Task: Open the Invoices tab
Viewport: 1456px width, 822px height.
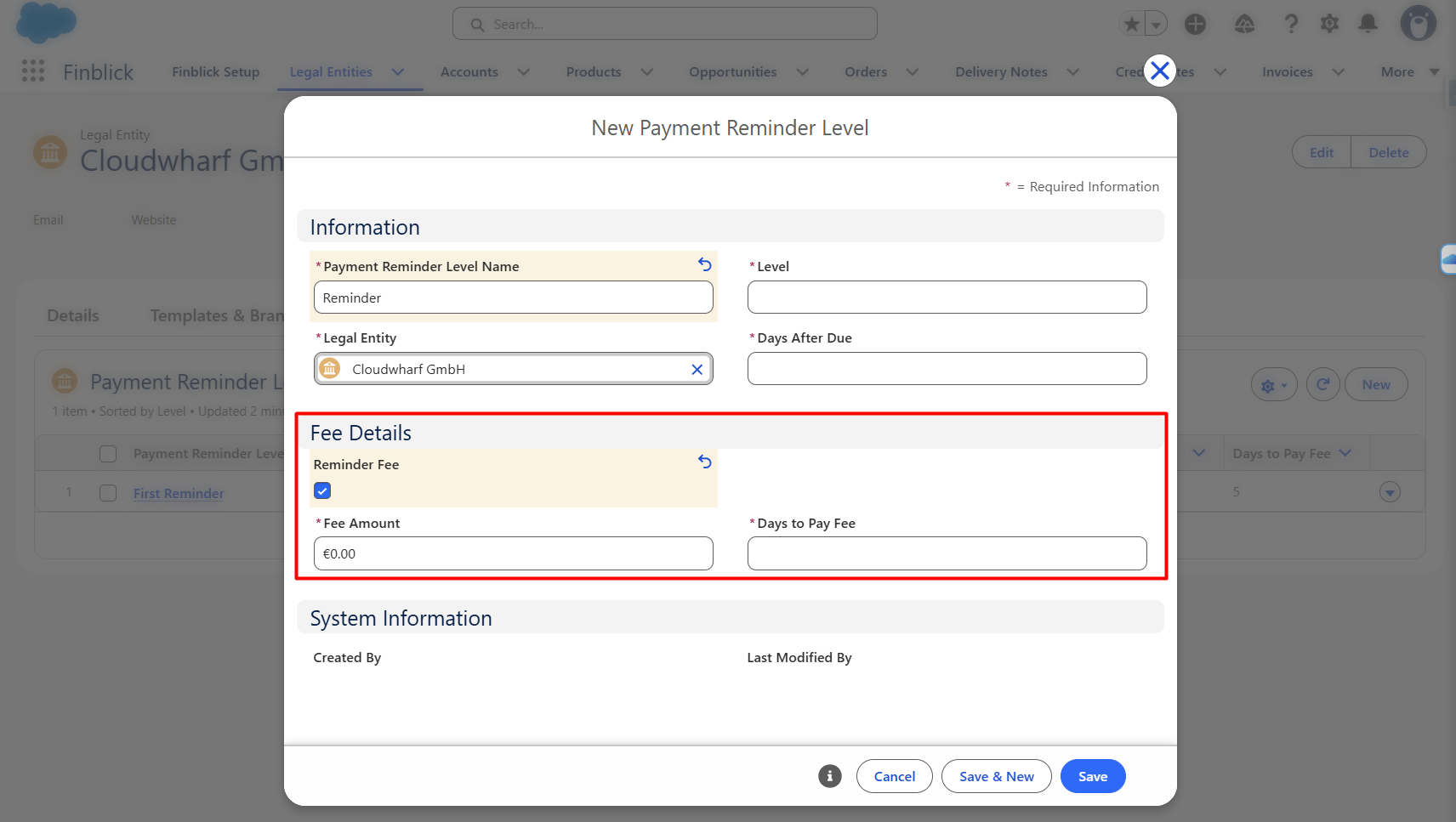Action: tap(1288, 72)
